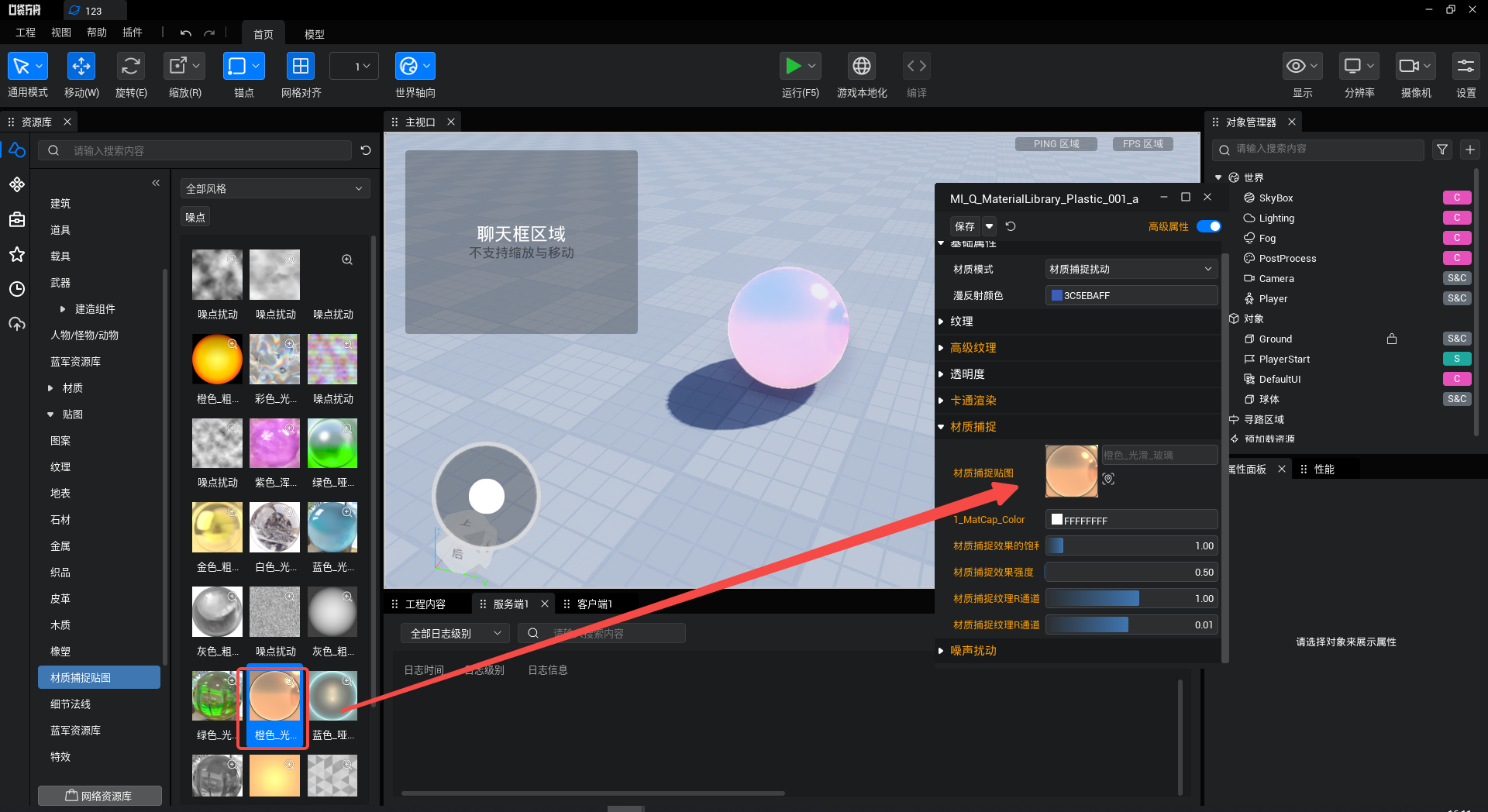Screen dimensions: 1488x812
Task: Click the locate texture icon below matcap name
Action: (1108, 479)
